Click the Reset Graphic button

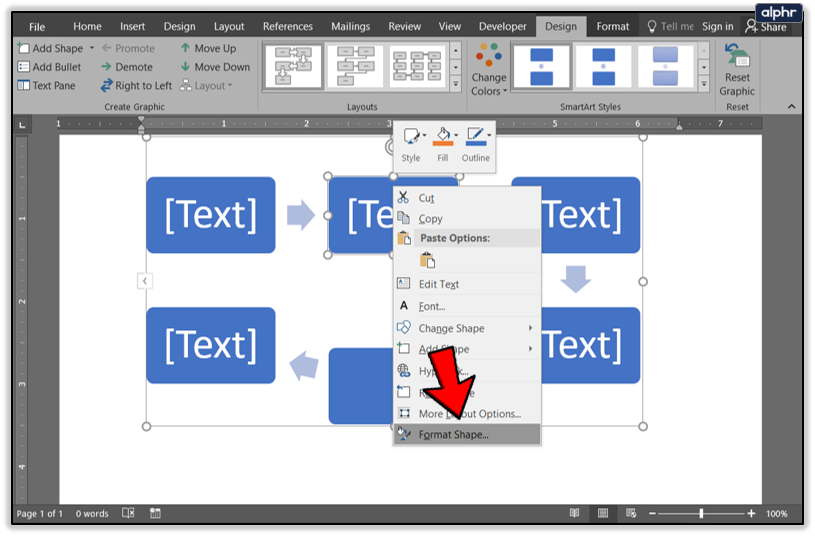737,70
